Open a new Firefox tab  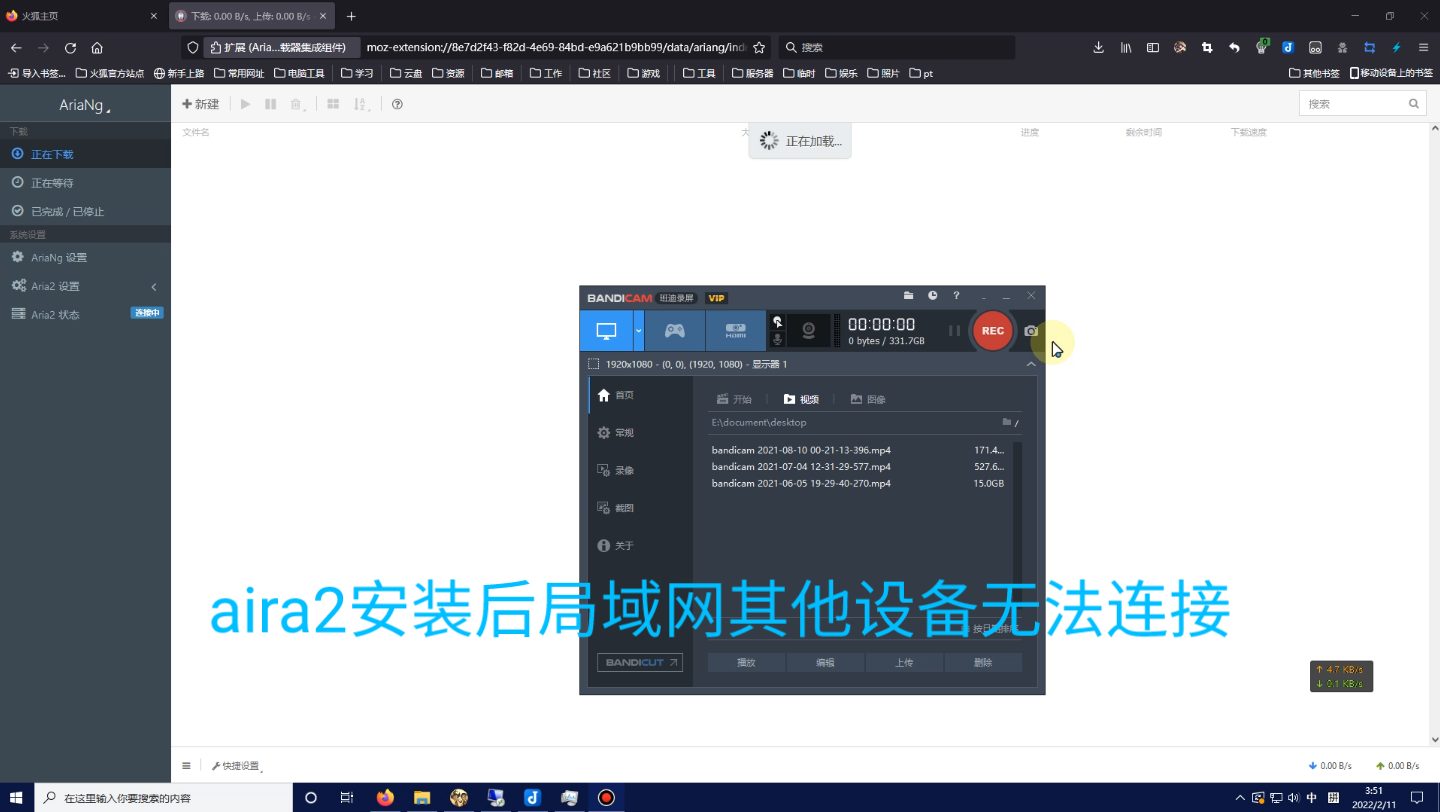351,16
